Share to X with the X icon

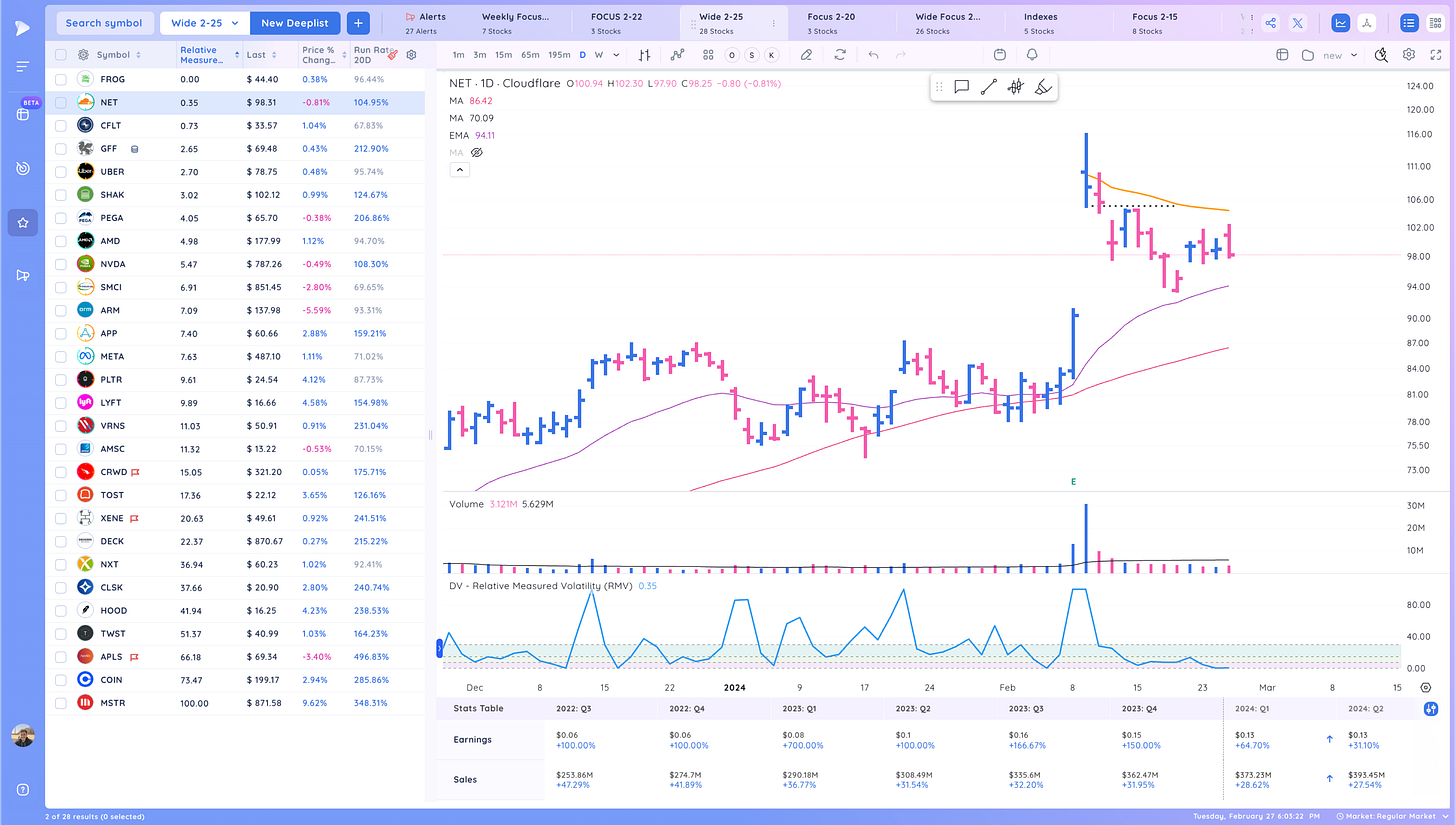tap(1297, 23)
